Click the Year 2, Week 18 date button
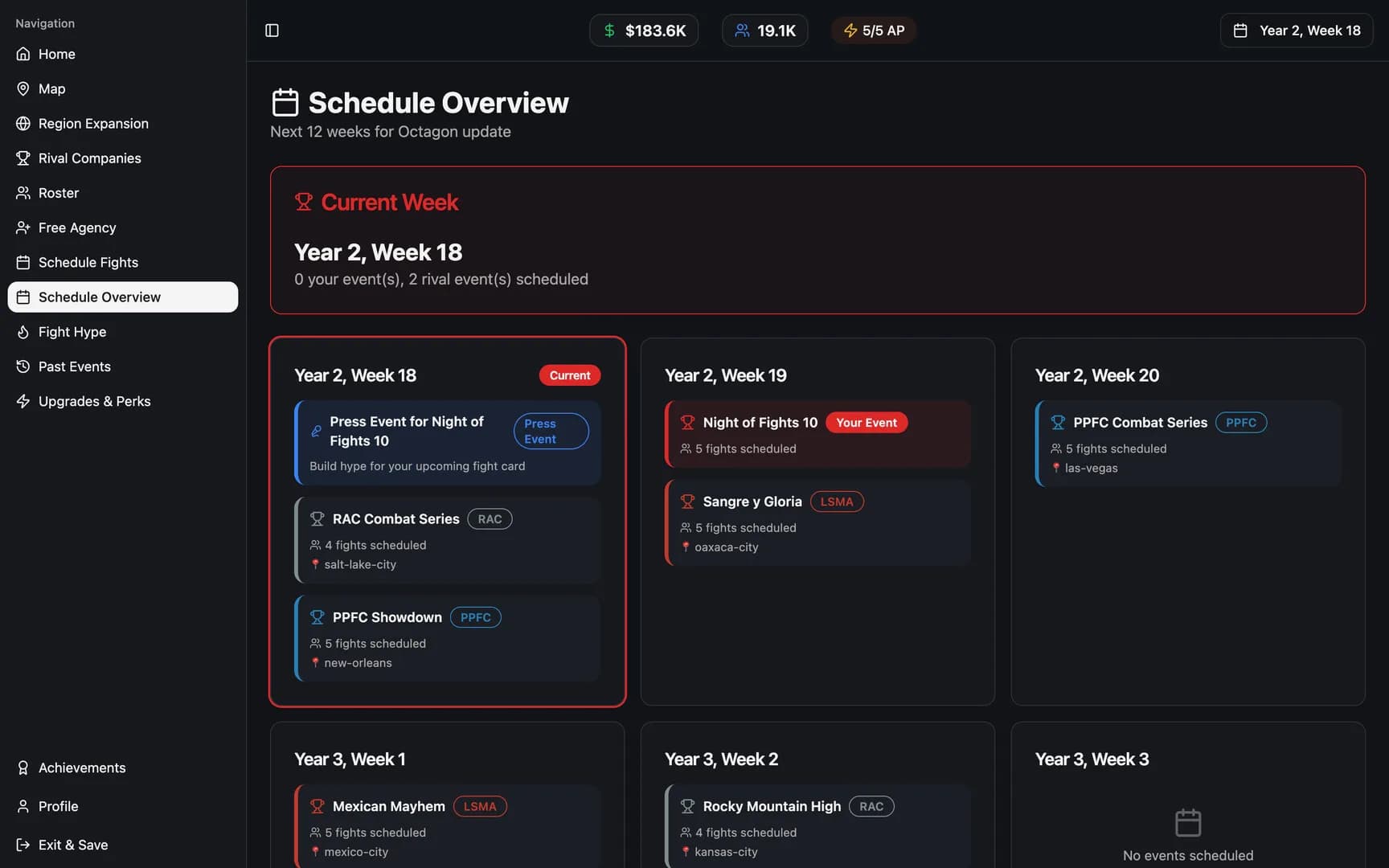 (x=1297, y=31)
